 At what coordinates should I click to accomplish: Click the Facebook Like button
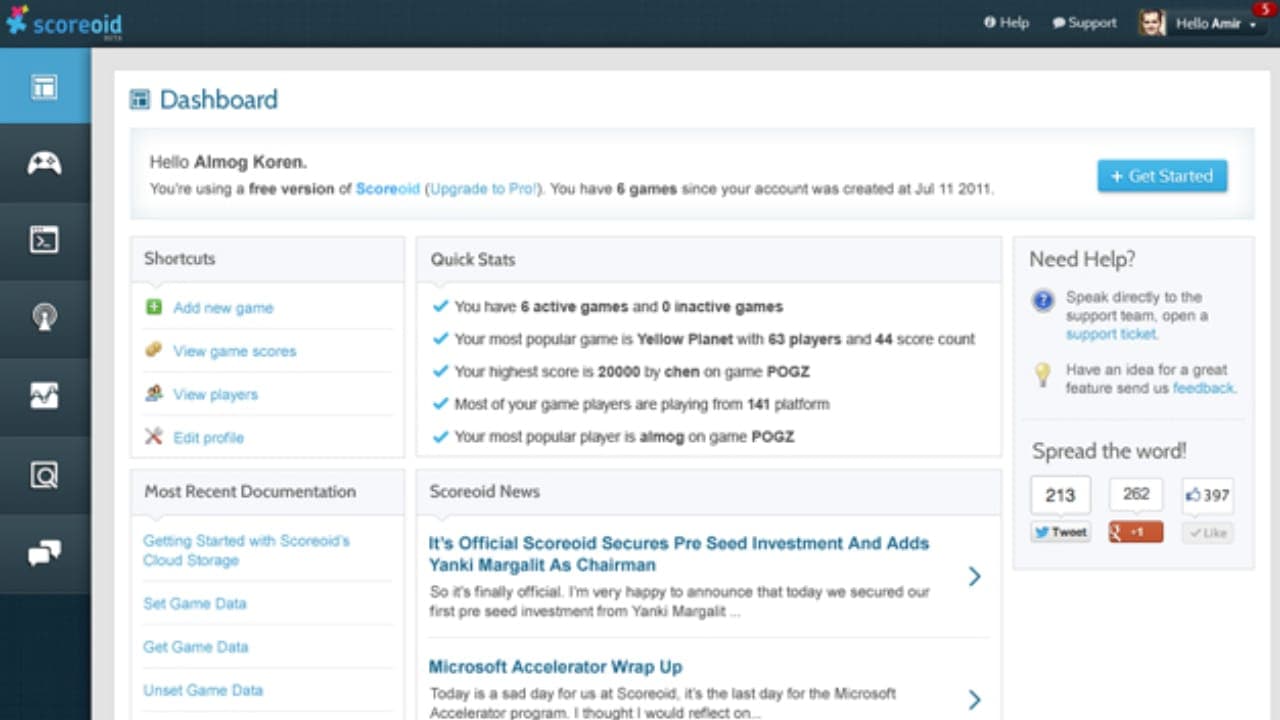point(1208,533)
